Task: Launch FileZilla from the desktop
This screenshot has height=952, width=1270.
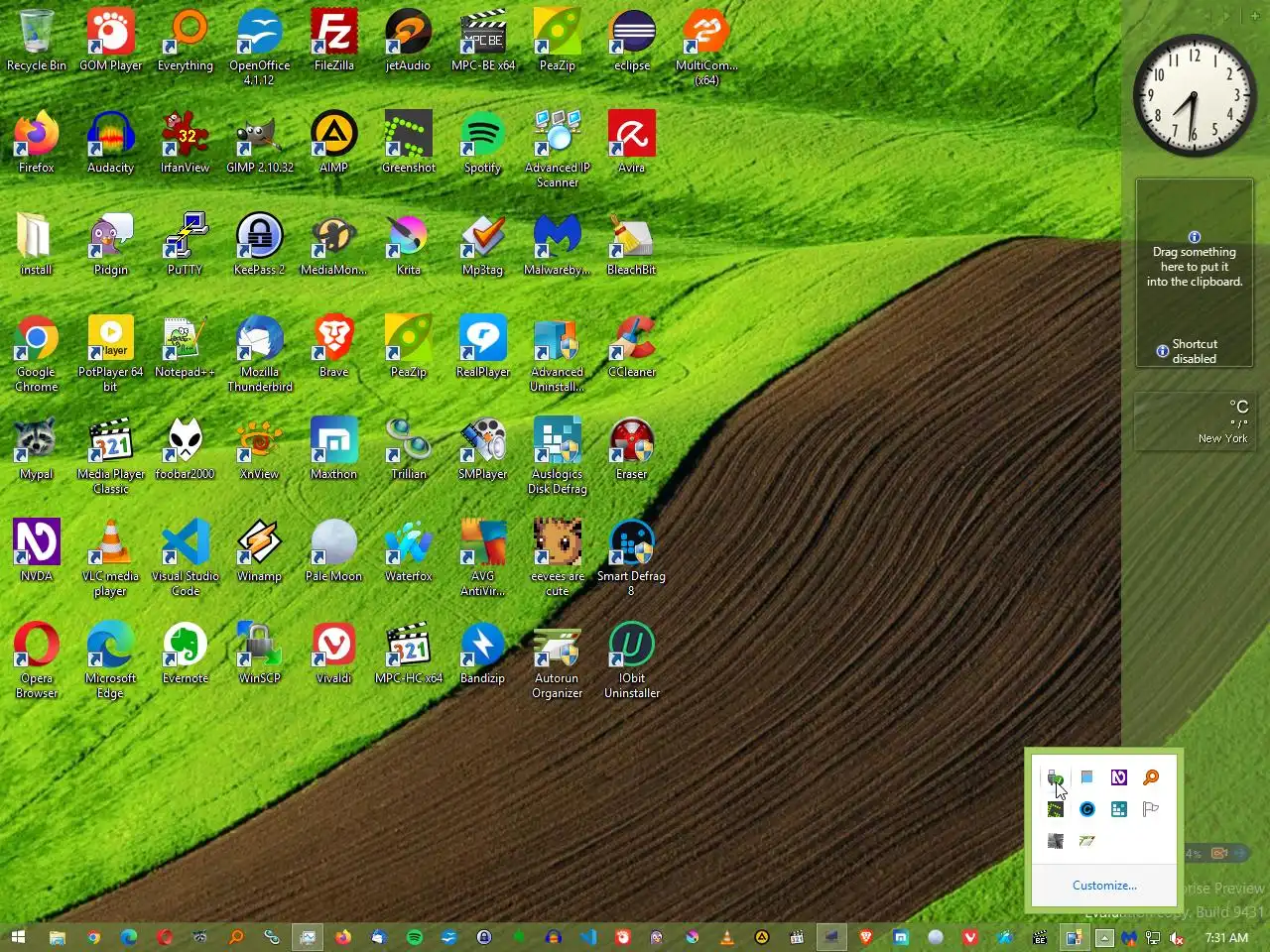Action: coord(334,41)
